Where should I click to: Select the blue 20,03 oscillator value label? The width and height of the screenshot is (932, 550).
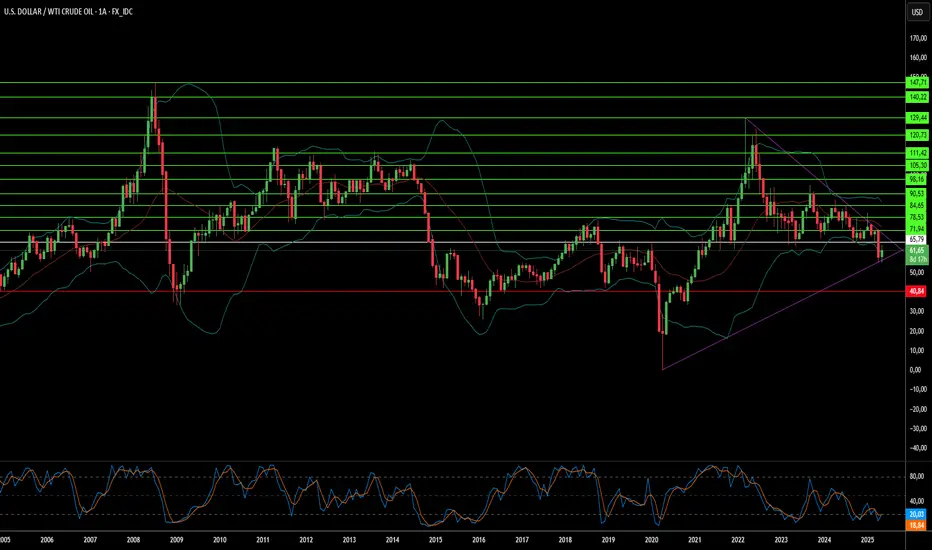click(917, 512)
